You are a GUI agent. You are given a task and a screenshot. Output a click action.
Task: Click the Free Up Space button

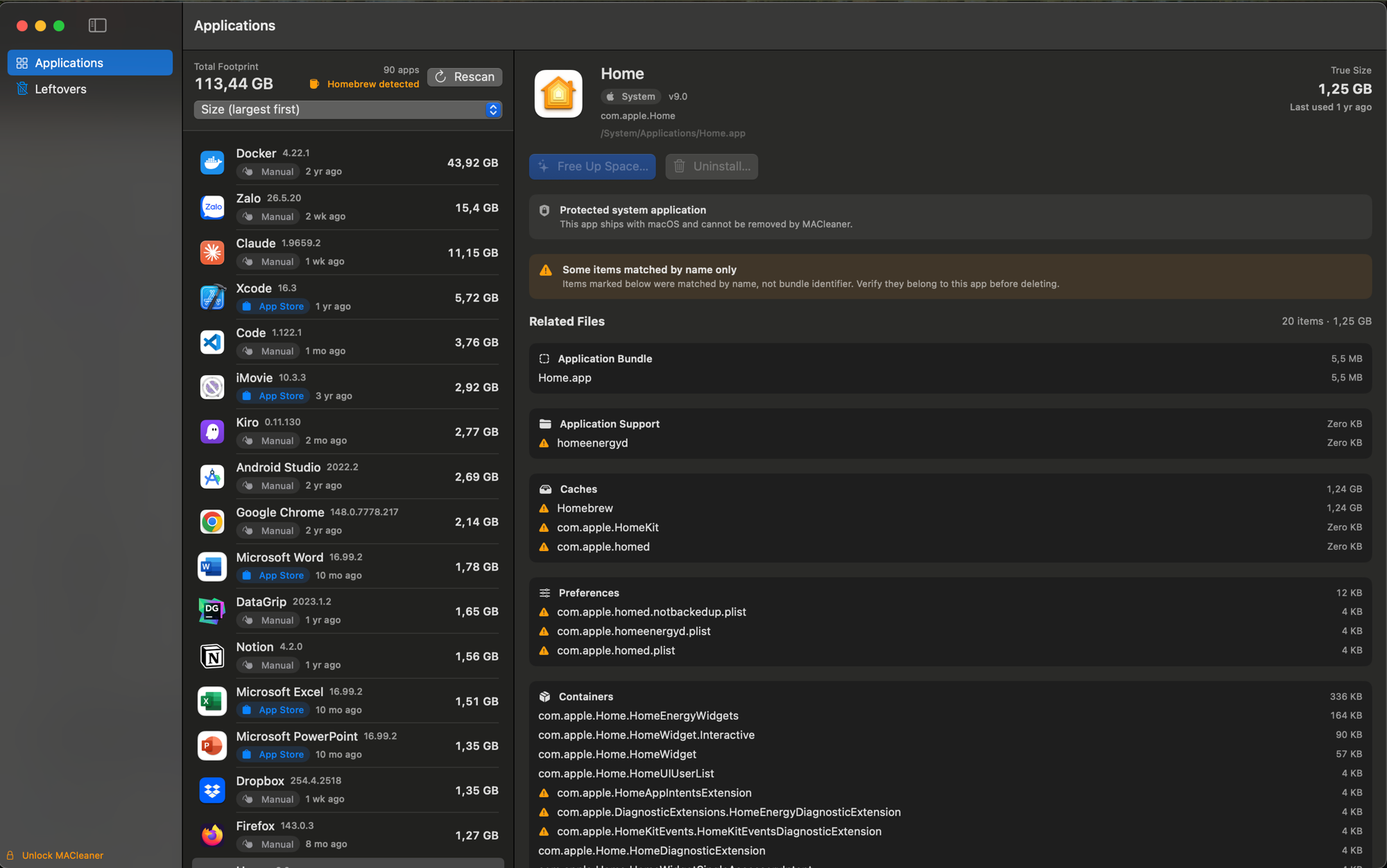(592, 166)
